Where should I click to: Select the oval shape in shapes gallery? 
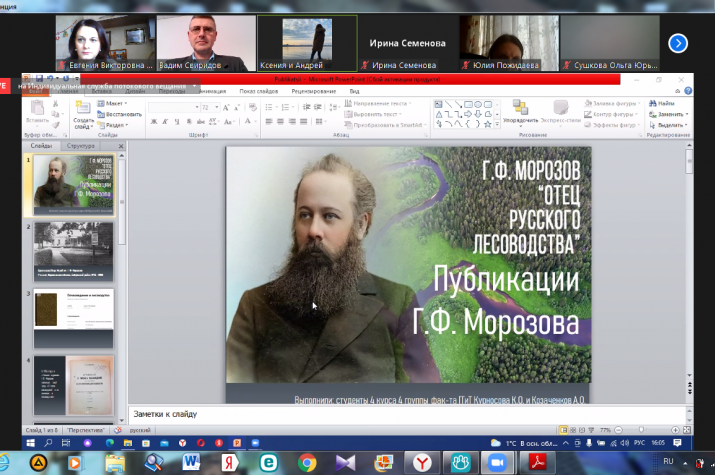pyautogui.click(x=478, y=104)
